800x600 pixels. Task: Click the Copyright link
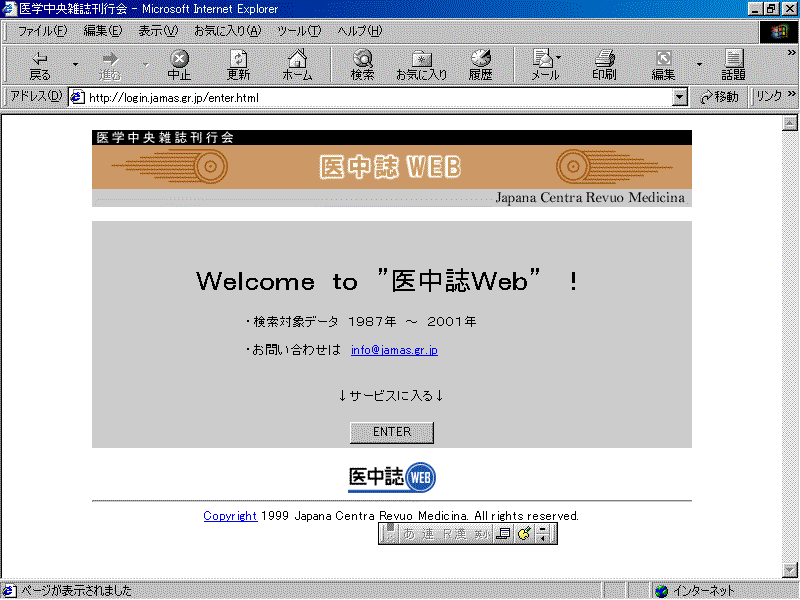coord(230,516)
